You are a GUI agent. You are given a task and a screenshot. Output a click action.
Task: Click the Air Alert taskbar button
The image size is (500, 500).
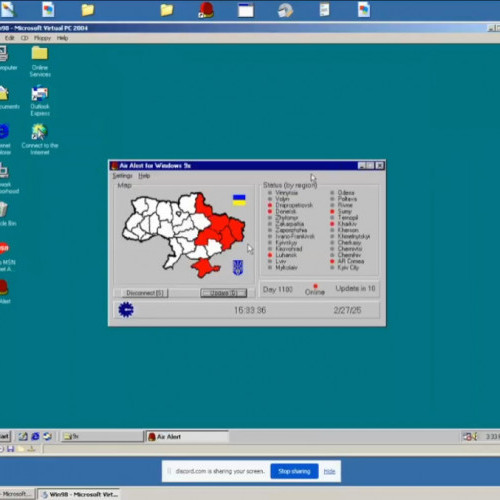point(187,437)
